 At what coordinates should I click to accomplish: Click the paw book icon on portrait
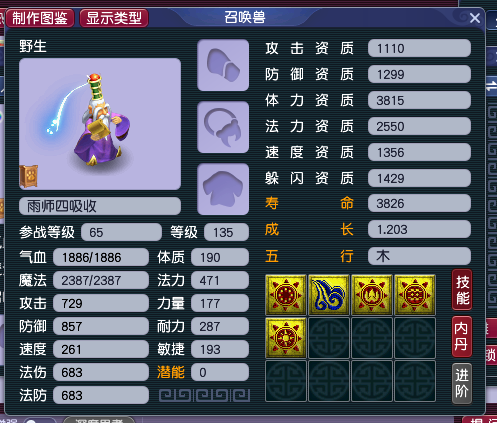click(x=29, y=176)
